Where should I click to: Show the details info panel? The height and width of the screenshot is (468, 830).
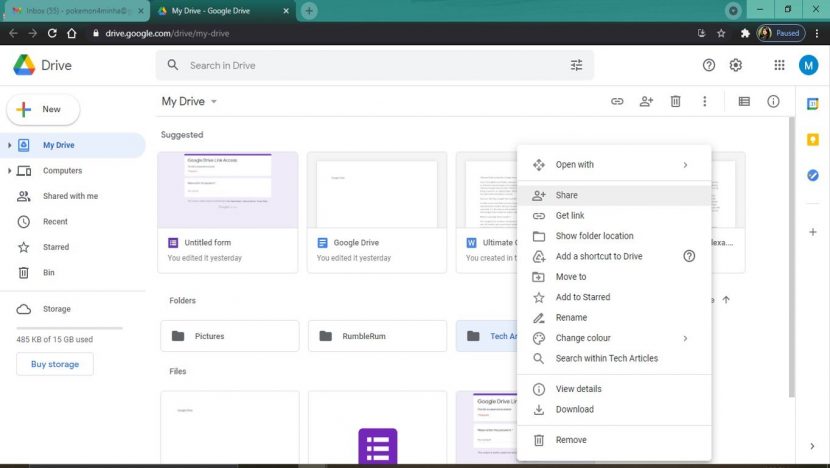click(773, 101)
